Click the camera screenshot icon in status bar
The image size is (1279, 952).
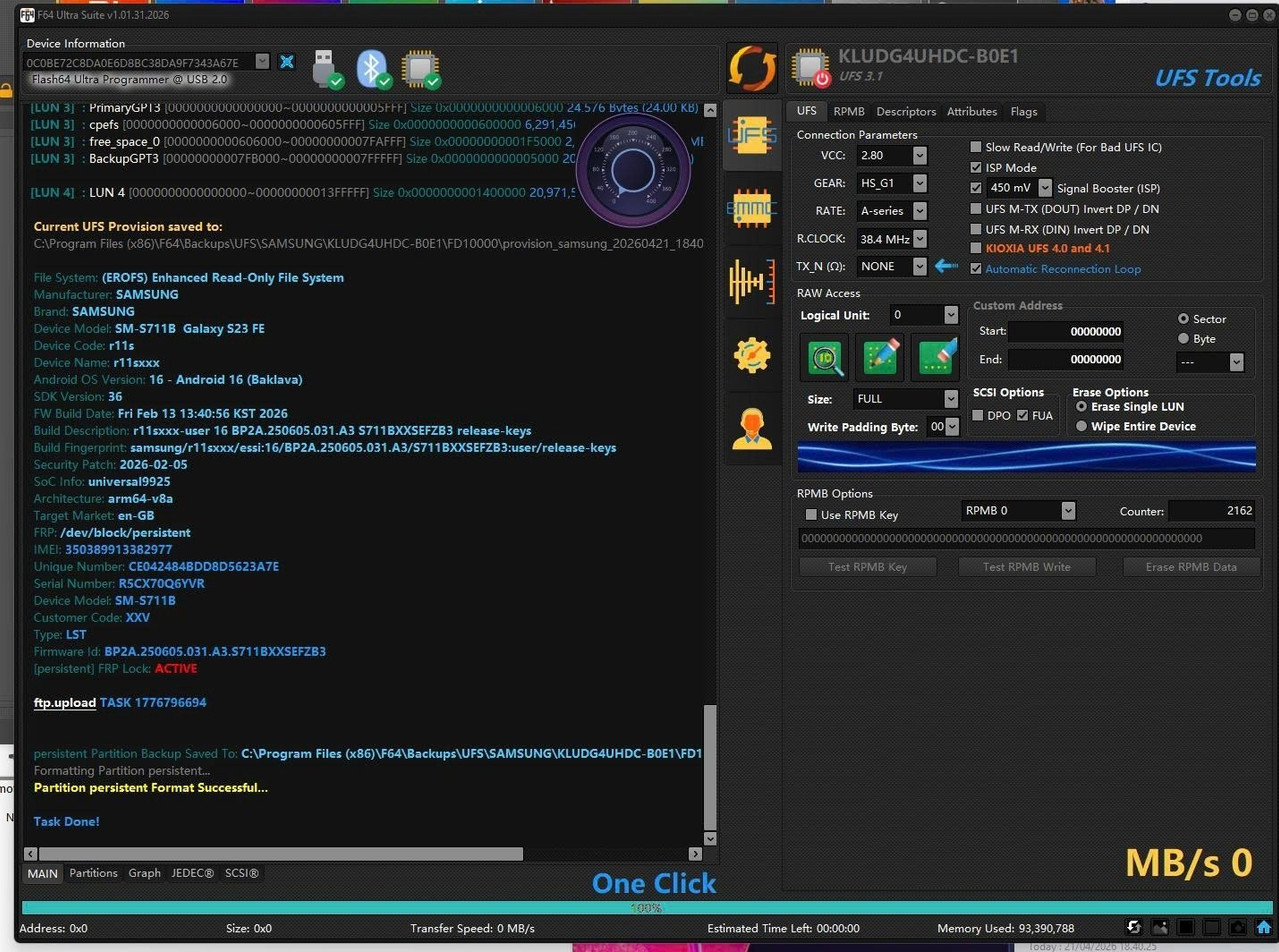[1238, 927]
